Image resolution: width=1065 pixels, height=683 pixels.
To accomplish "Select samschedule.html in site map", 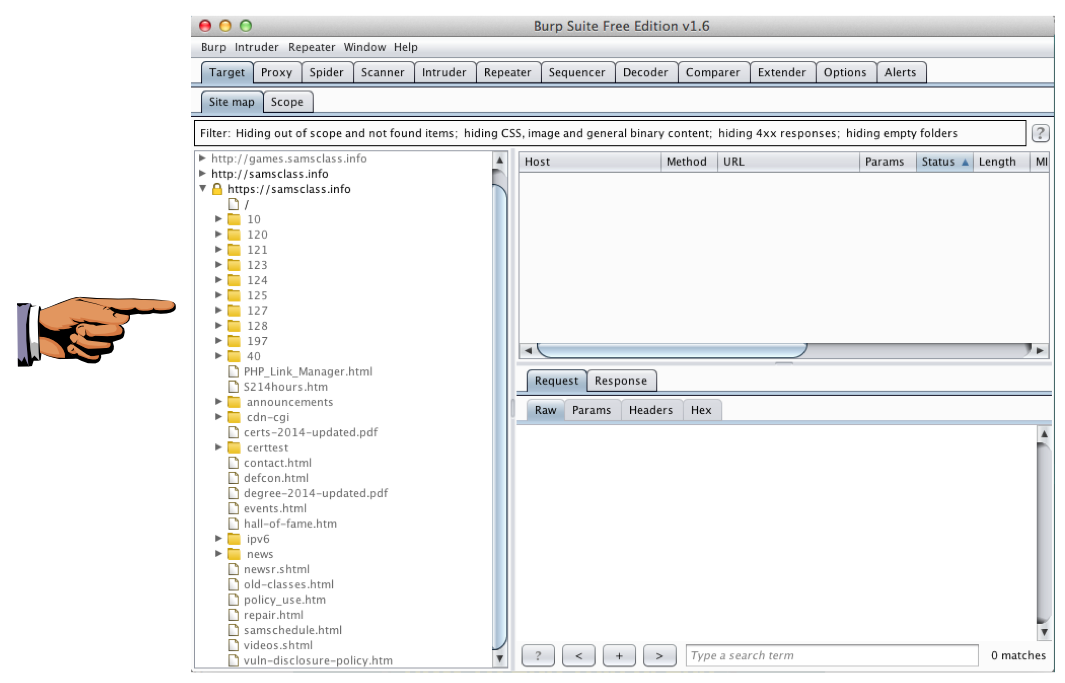I will tap(293, 630).
